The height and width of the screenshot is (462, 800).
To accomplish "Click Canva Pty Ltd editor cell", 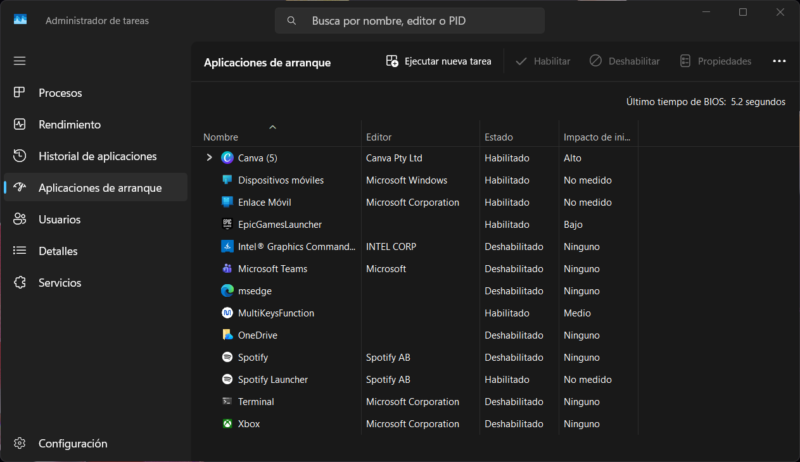I will pyautogui.click(x=394, y=158).
